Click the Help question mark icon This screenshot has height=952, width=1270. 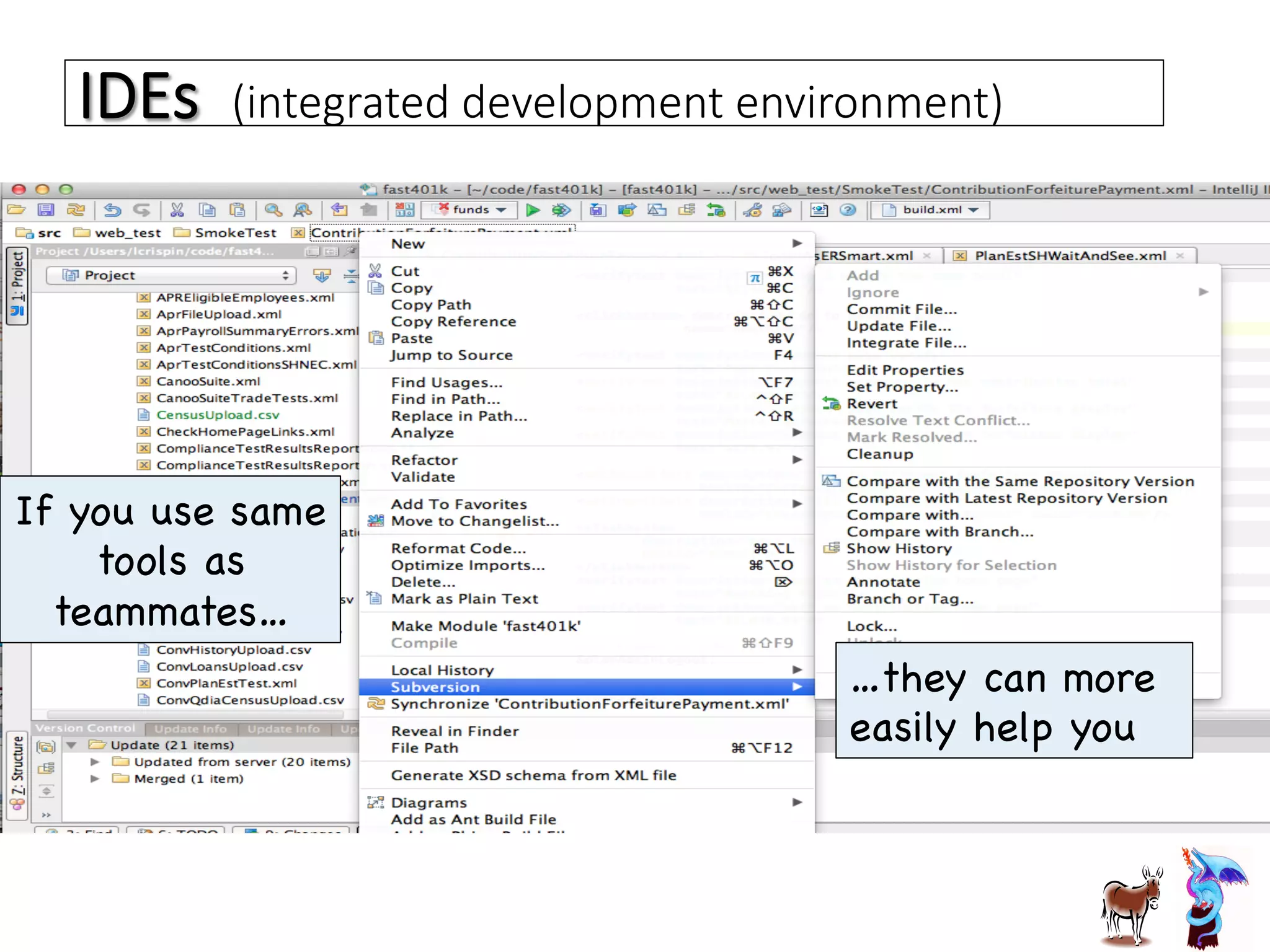tap(848, 210)
